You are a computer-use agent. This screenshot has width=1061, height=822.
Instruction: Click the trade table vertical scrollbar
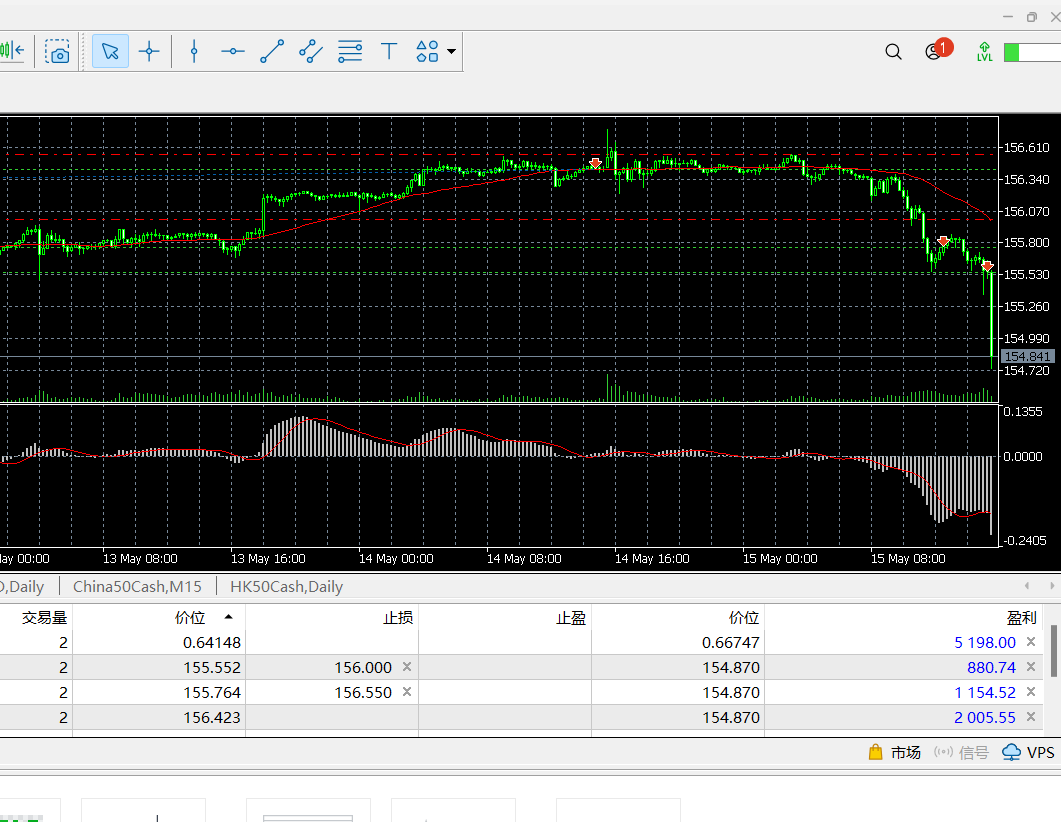(1054, 651)
